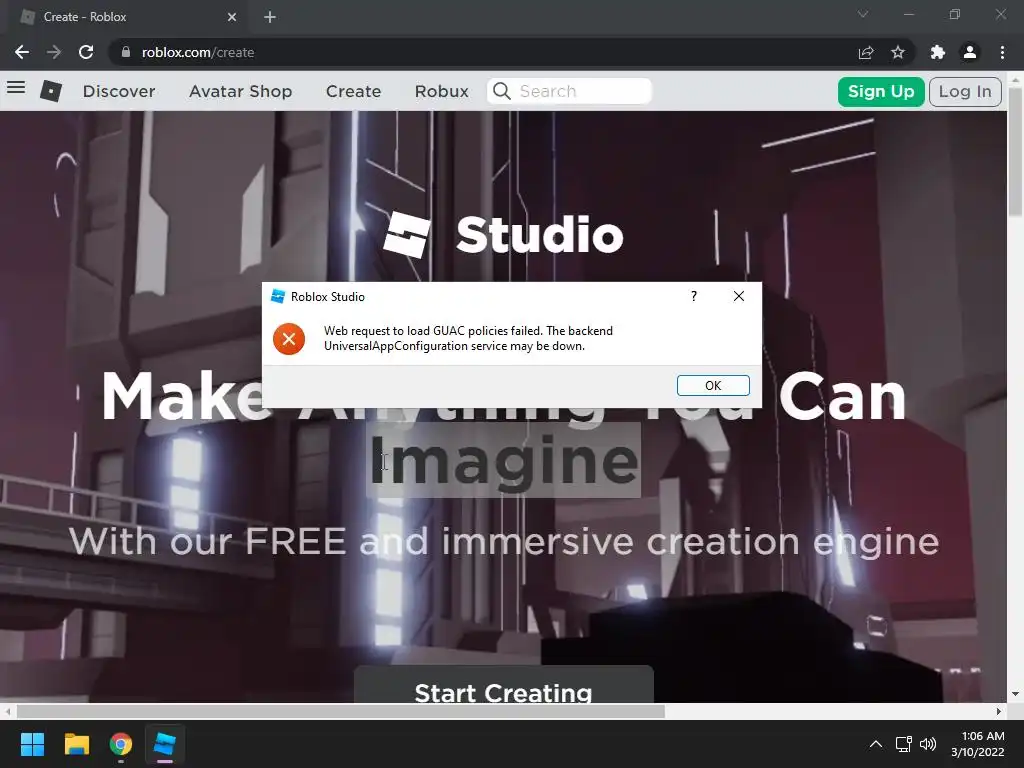Click the Roblox Studio icon in dialog title
Screen dimensions: 1024x768
tap(278, 296)
